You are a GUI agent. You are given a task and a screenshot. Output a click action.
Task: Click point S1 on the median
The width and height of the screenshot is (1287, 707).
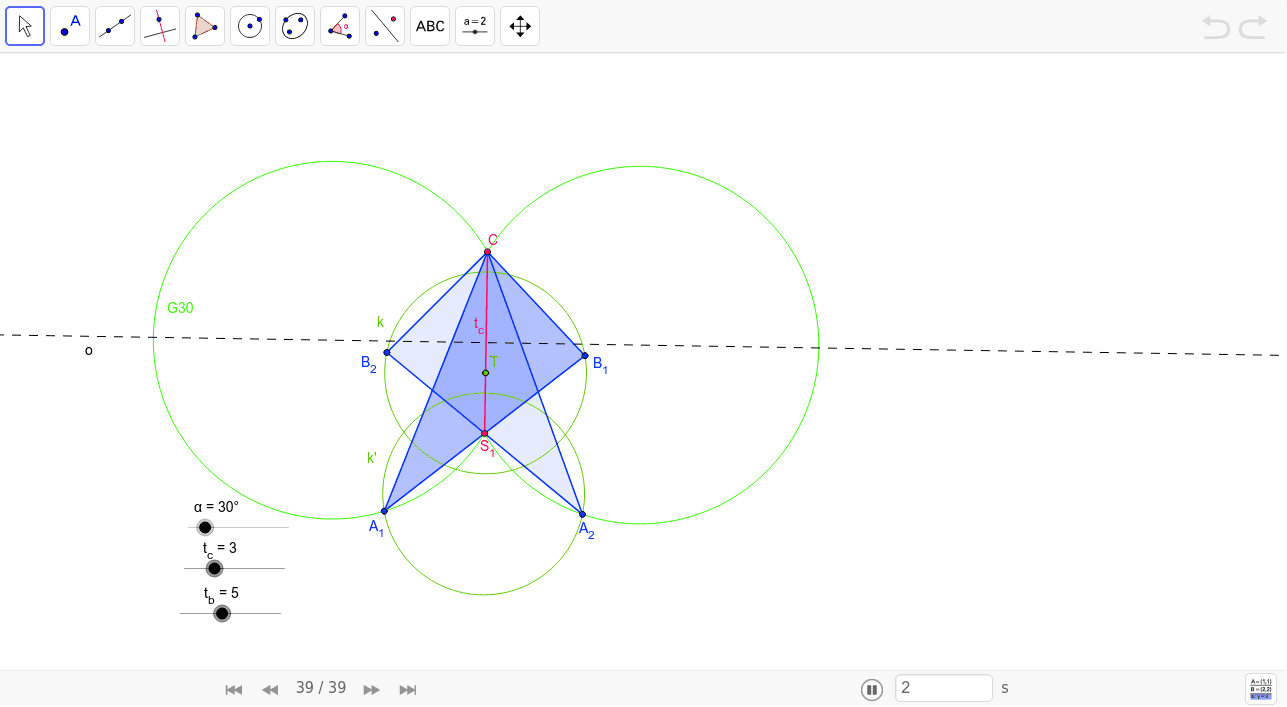pyautogui.click(x=484, y=434)
